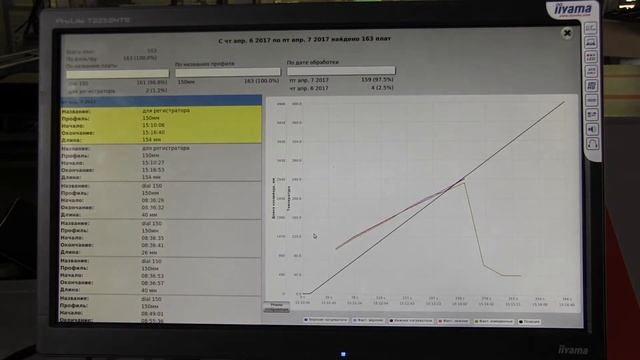This screenshot has width=640, height=360.
Task: Click the headphones icon in the right sidebar
Action: point(592,144)
